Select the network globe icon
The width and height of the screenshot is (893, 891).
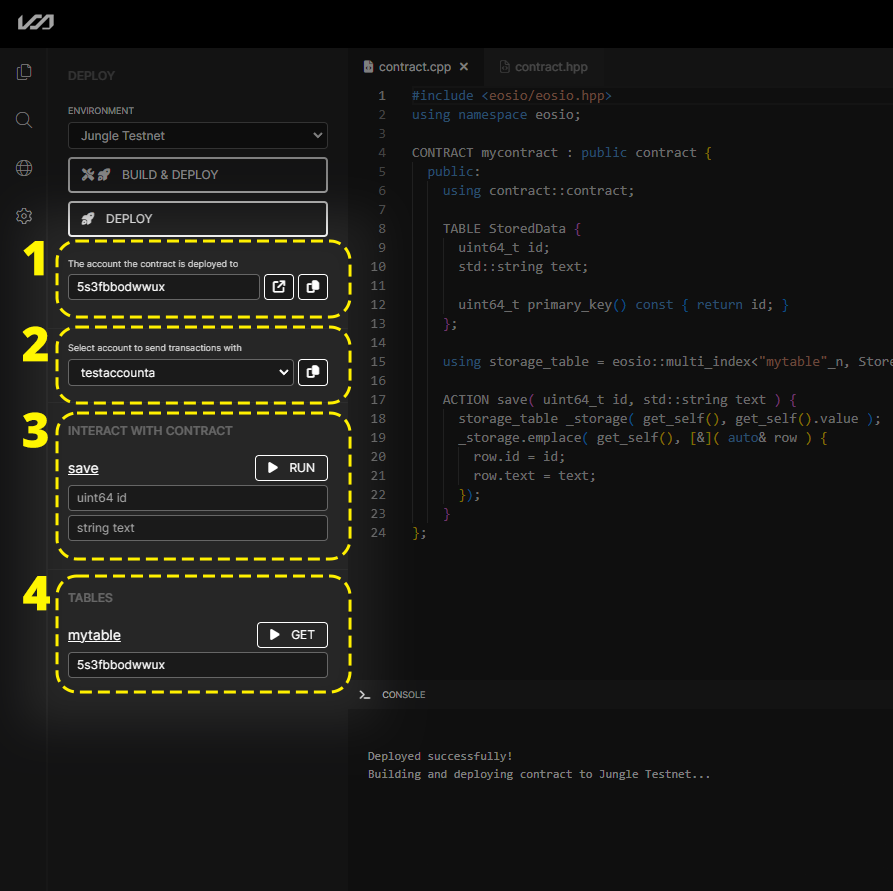[23, 167]
